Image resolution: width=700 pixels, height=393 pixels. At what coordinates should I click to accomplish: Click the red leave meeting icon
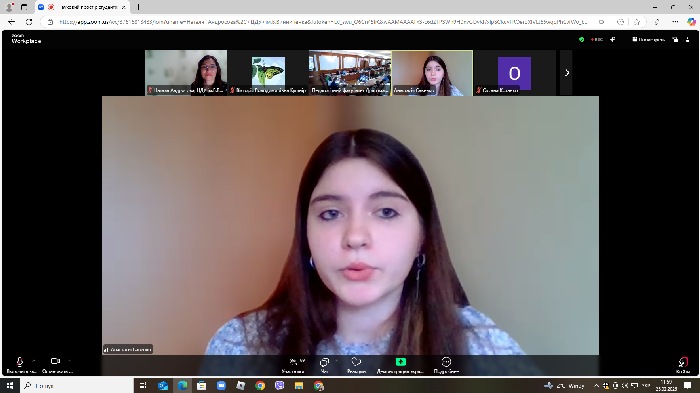click(683, 362)
